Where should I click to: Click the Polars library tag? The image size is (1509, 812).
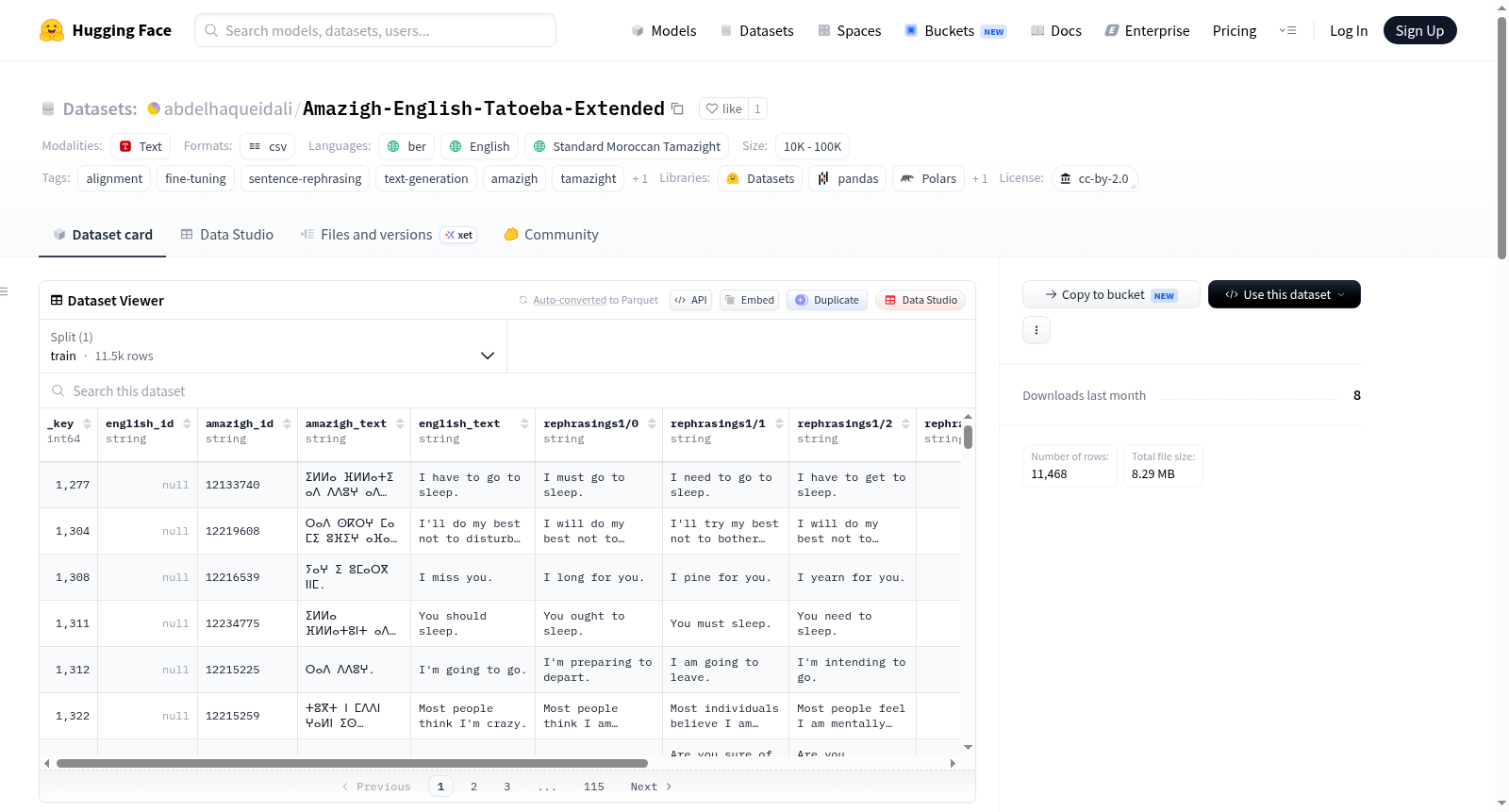pyautogui.click(x=928, y=178)
